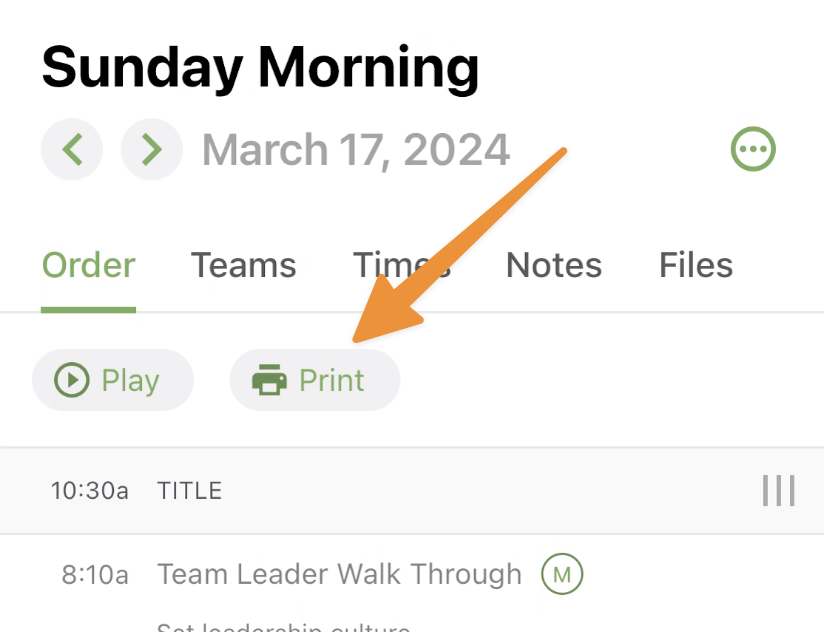Viewport: 824px width, 632px height.
Task: Click the Print button label
Action: [332, 380]
